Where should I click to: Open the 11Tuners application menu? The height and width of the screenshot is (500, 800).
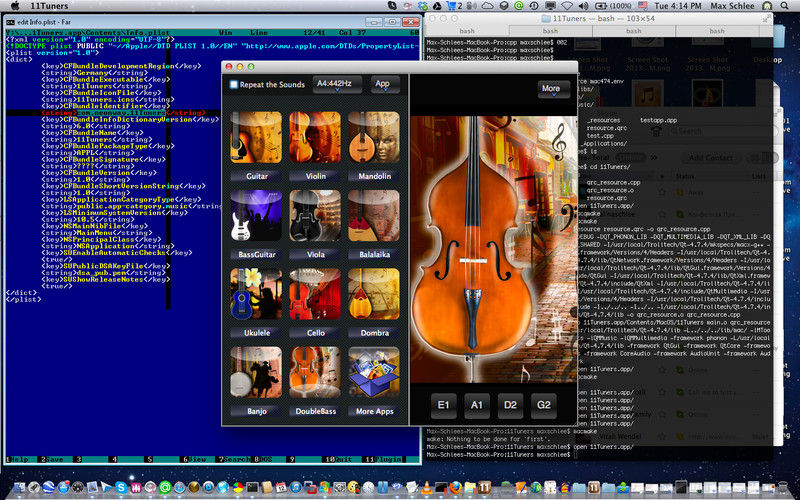[x=49, y=6]
